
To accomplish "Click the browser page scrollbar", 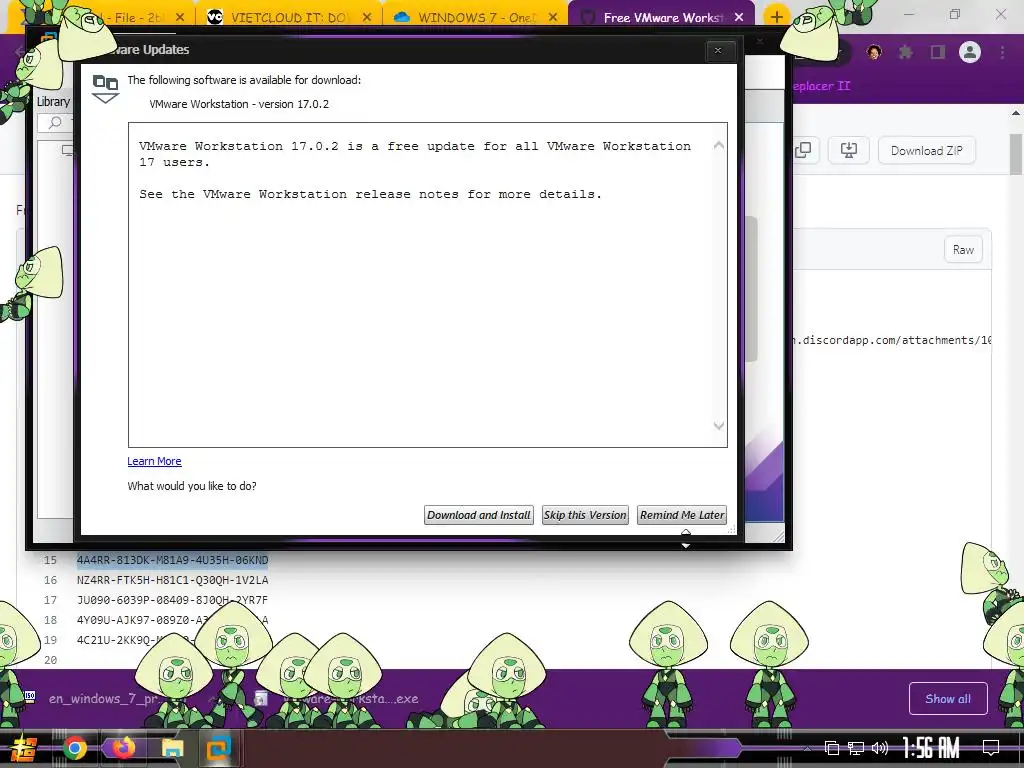I will (x=1016, y=154).
